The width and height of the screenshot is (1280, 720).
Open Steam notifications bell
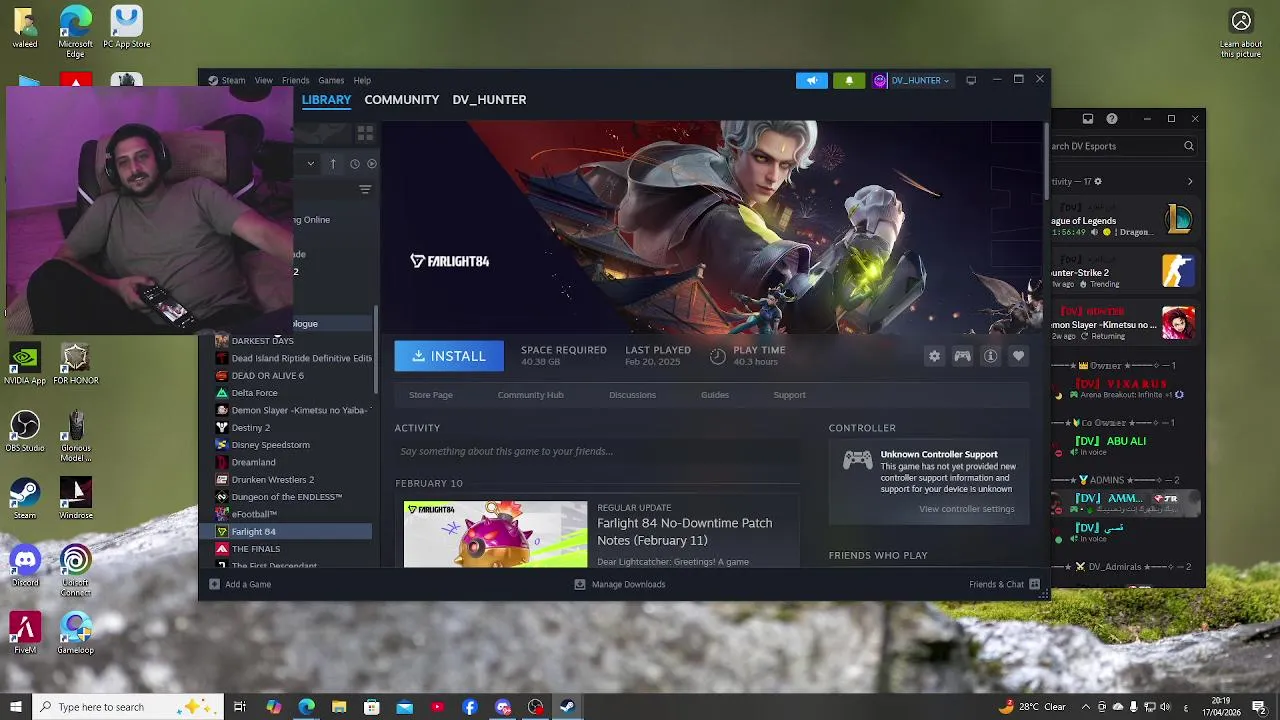pos(849,81)
